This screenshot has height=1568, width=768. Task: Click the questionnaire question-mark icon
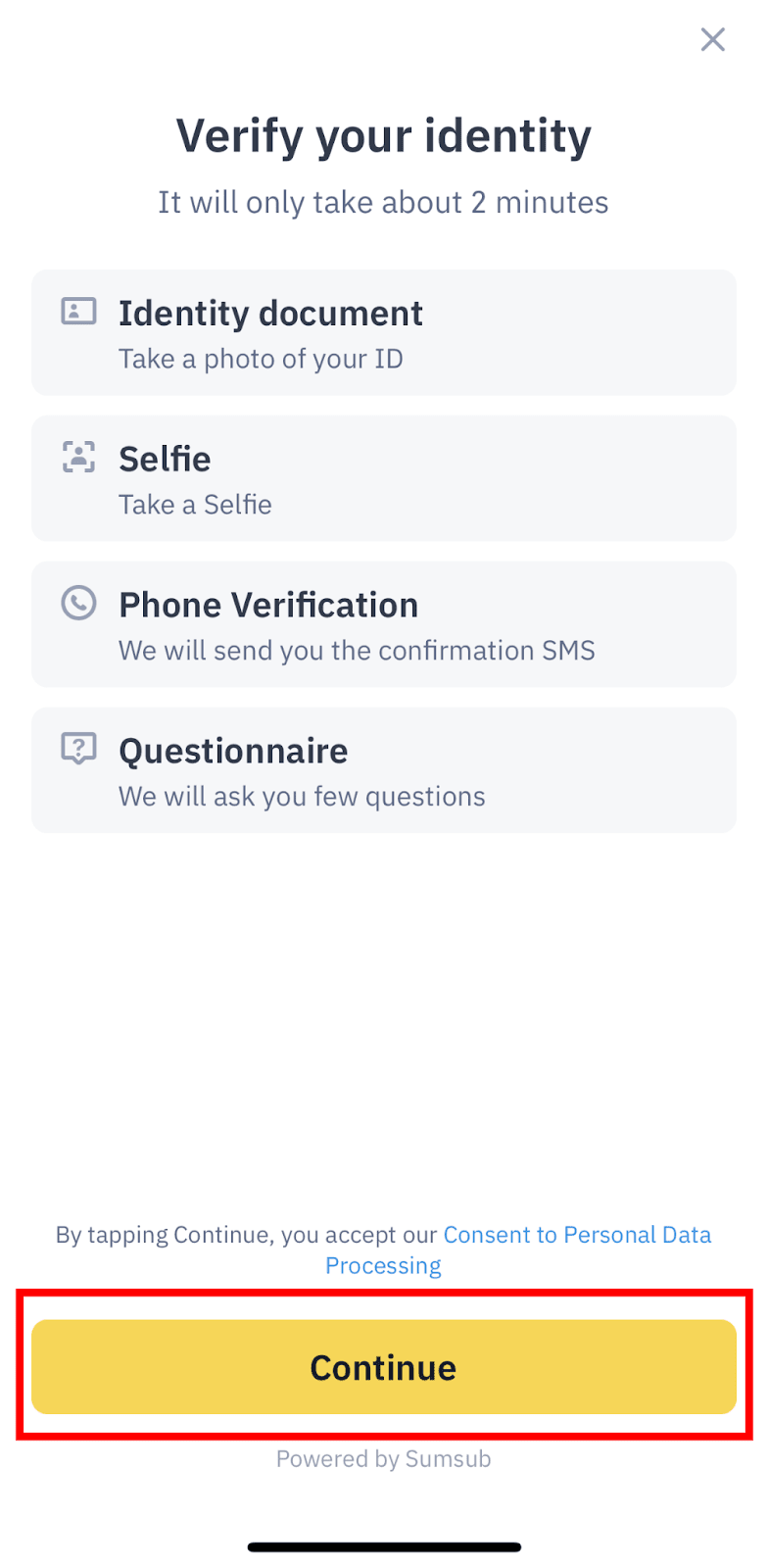pos(78,749)
